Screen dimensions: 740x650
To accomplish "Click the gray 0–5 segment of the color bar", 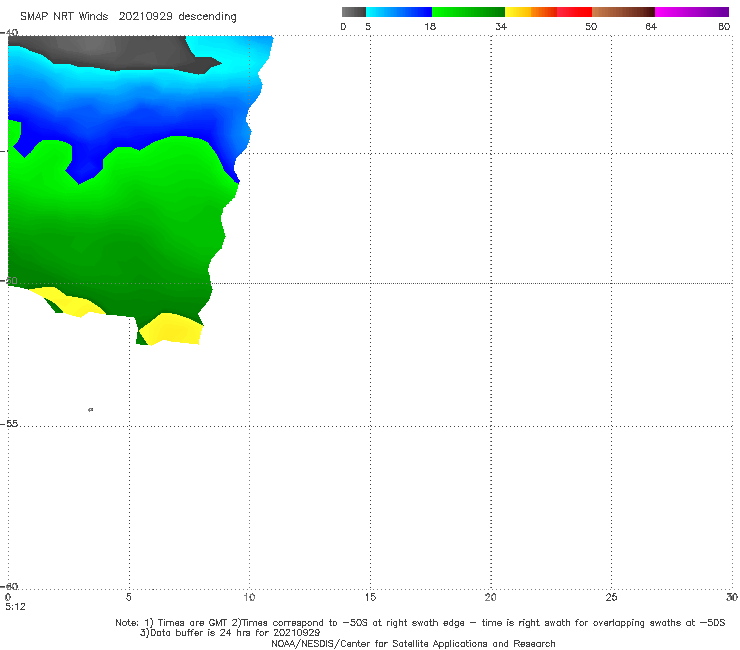I will (353, 12).
